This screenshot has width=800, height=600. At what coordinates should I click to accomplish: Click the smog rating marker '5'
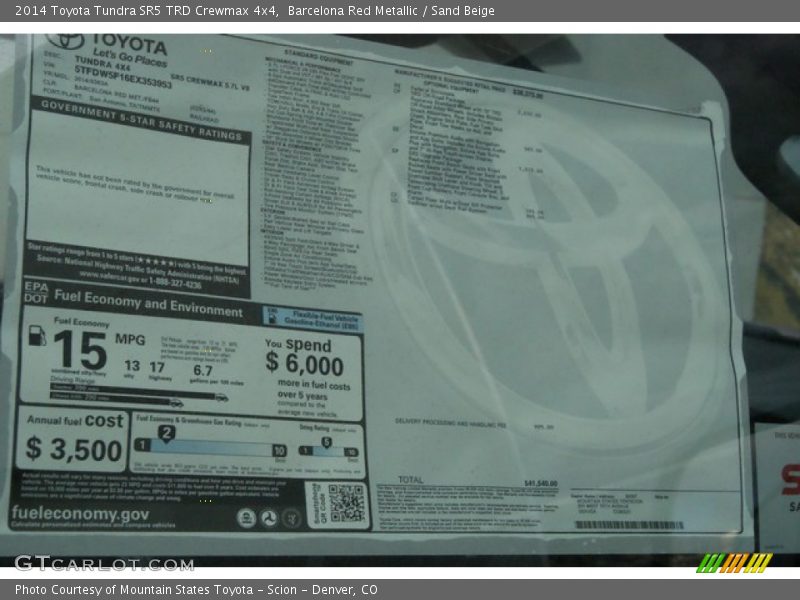click(327, 442)
